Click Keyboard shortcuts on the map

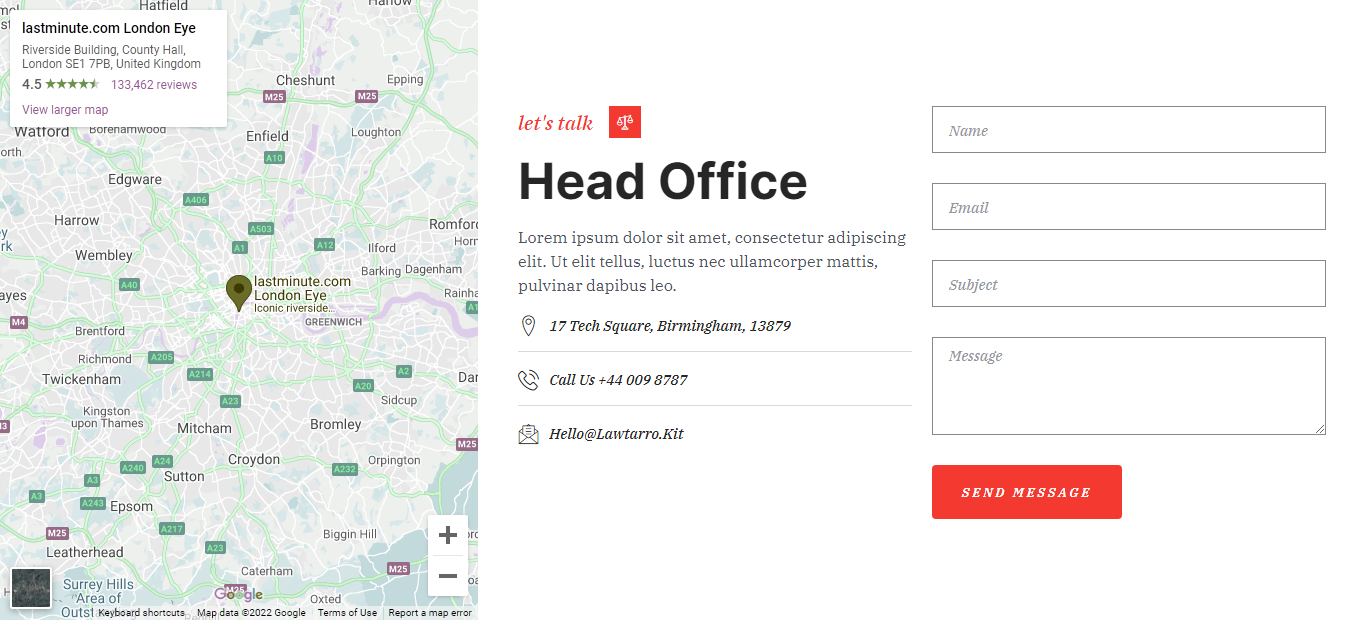coord(141,613)
